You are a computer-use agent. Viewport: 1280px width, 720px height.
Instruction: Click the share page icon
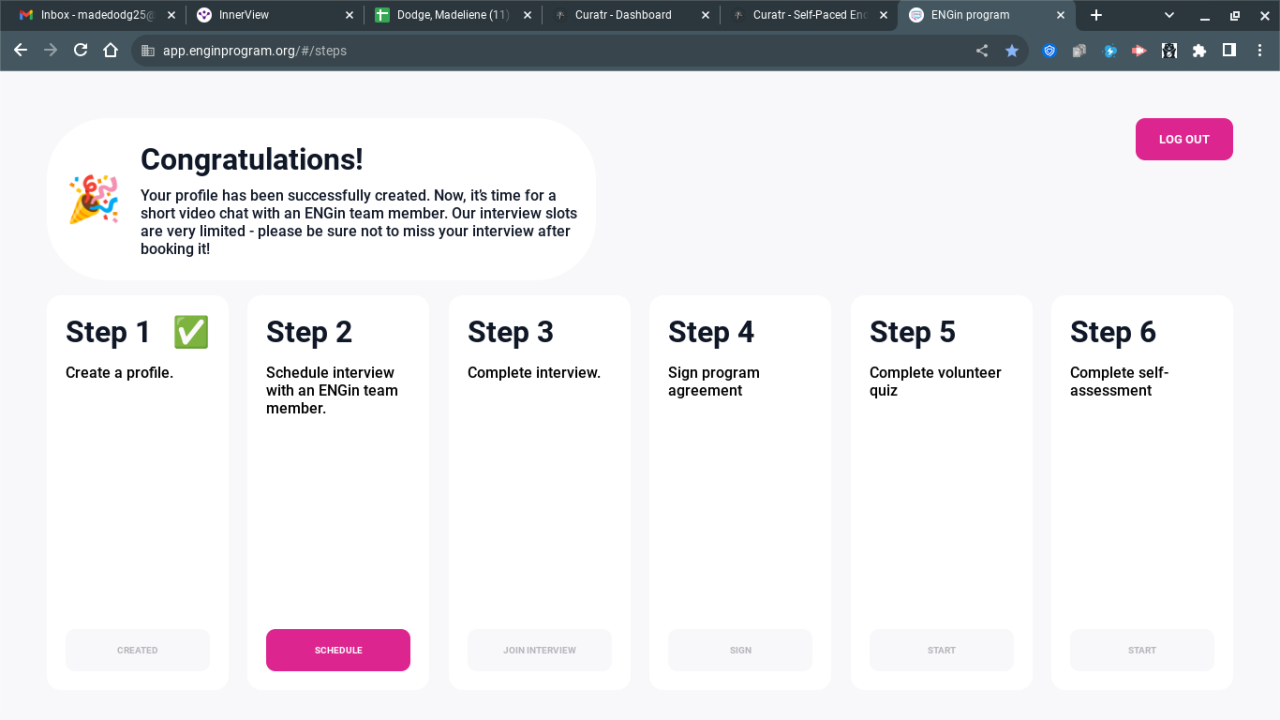[x=982, y=50]
